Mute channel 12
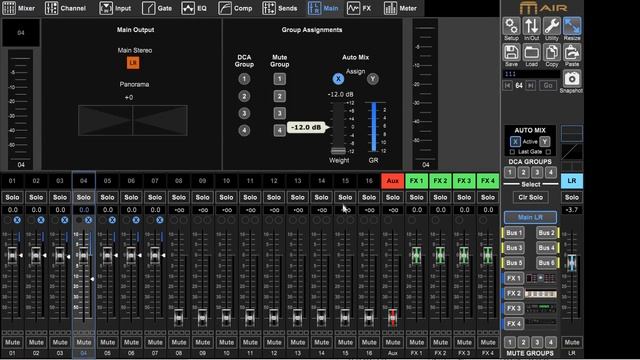640x360 pixels. pos(273,342)
